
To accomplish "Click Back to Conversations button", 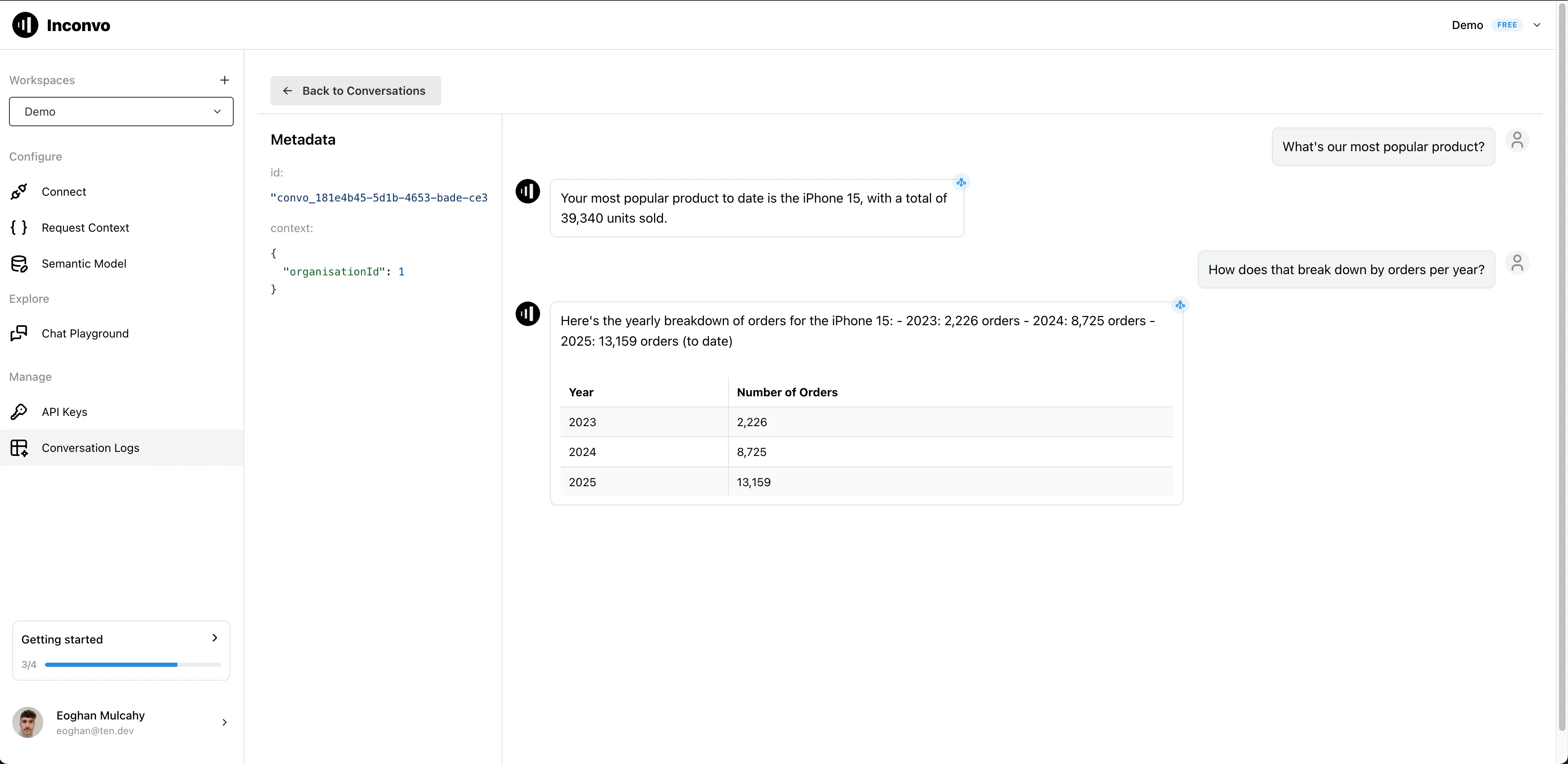I will 355,91.
